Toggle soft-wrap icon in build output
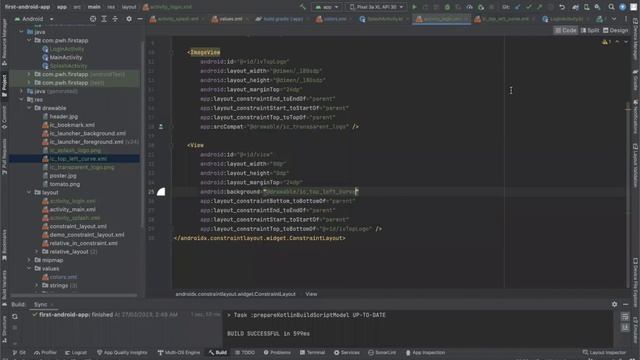Viewport: 640px width, 360px height. (625, 316)
